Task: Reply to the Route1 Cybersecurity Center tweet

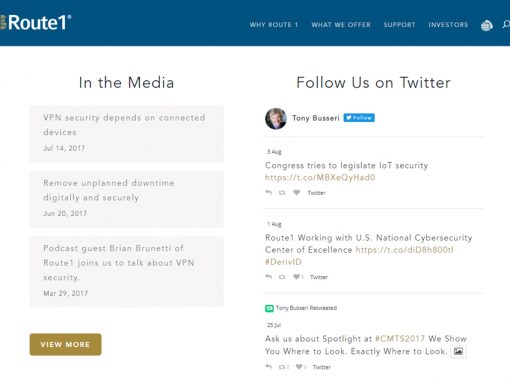Action: [269, 277]
